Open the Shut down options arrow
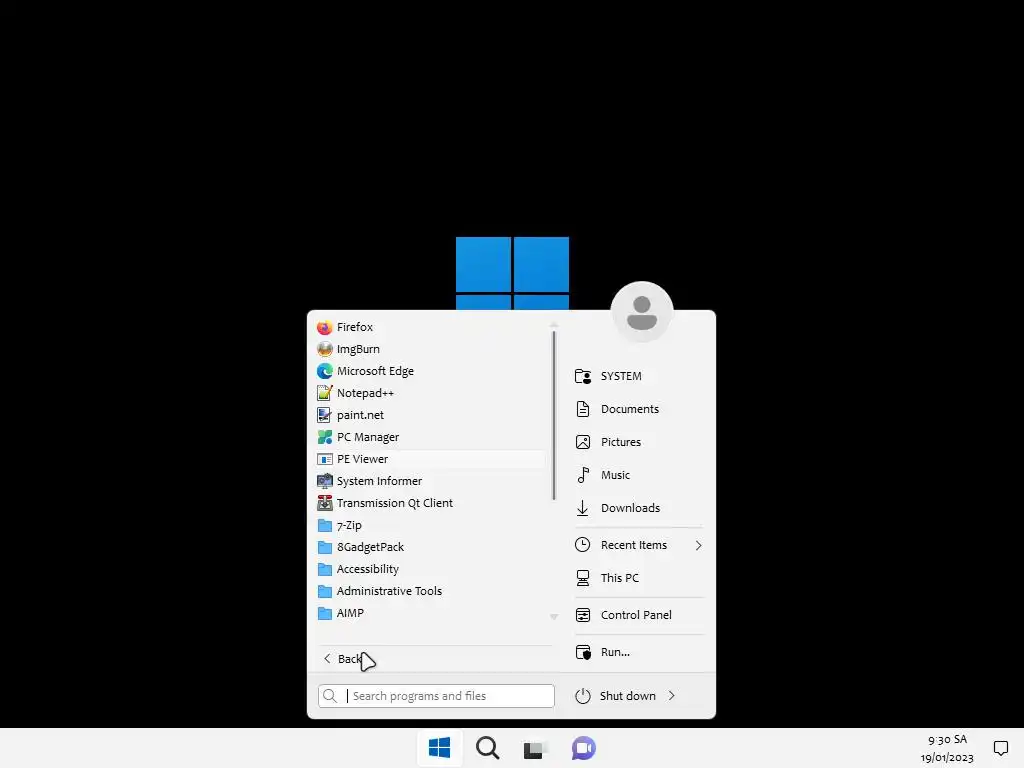1024x768 pixels. (672, 696)
